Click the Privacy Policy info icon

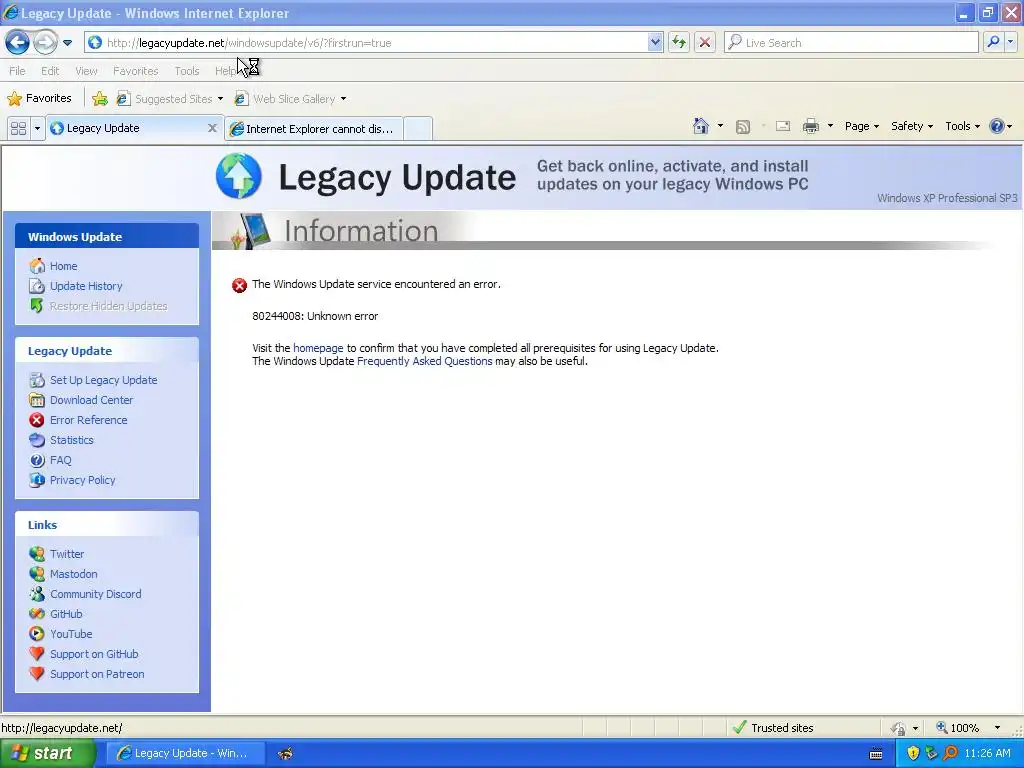pos(37,480)
